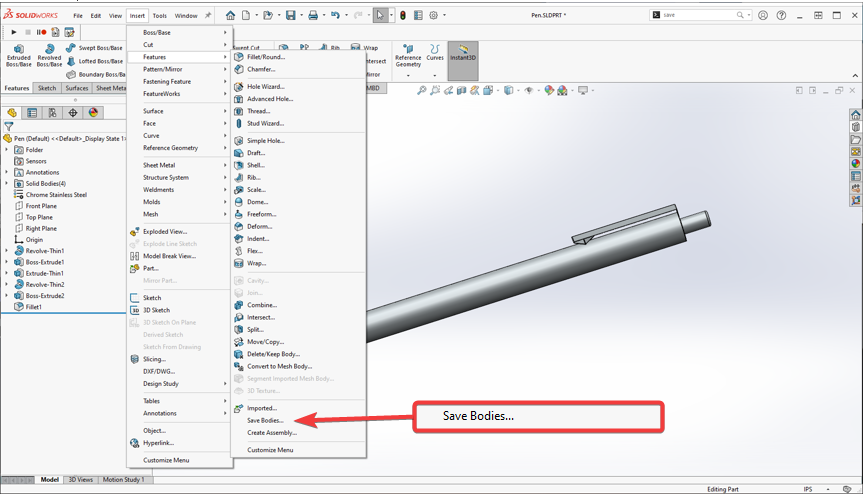Click the macro Play button
Image resolution: width=865 pixels, height=495 pixels.
point(14,32)
